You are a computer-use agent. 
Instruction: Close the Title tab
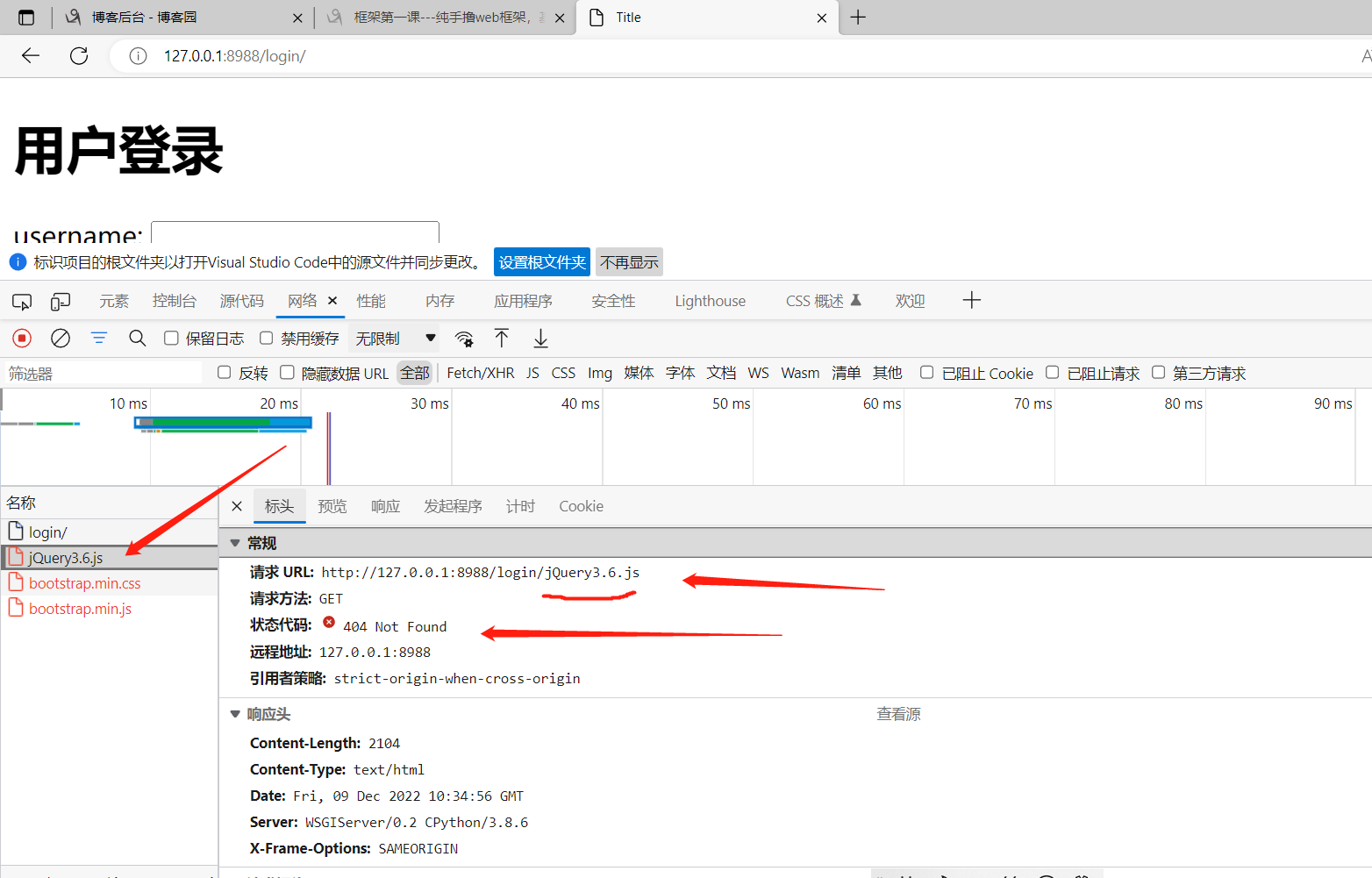822,18
